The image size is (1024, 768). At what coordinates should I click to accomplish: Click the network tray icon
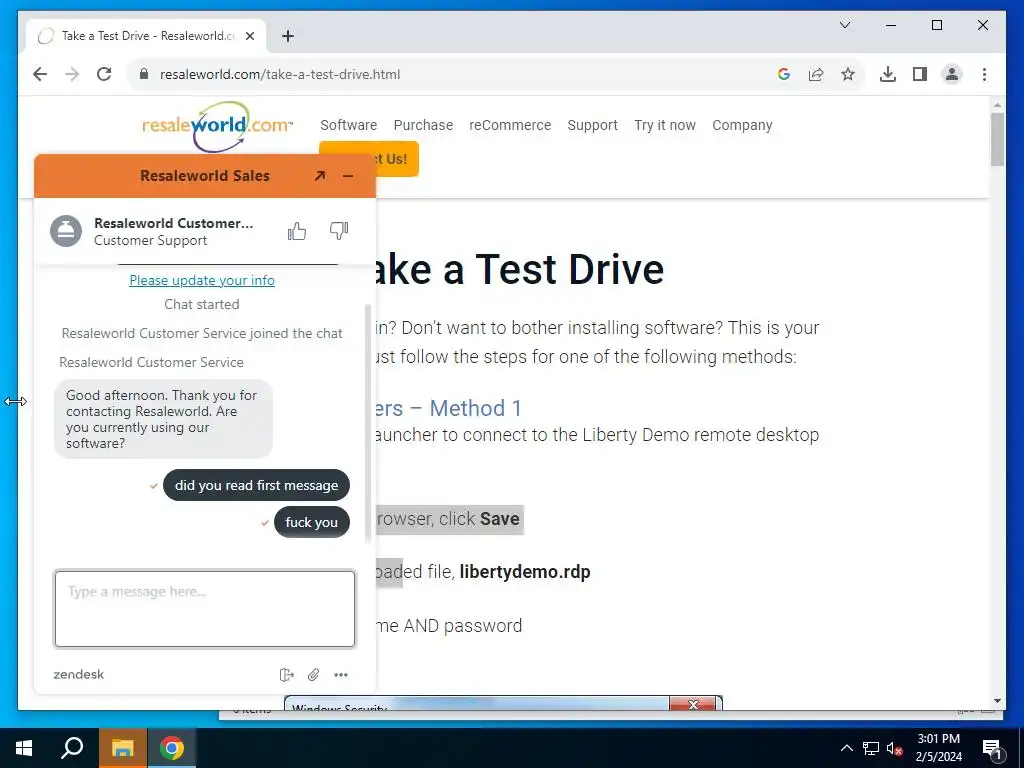pos(871,748)
